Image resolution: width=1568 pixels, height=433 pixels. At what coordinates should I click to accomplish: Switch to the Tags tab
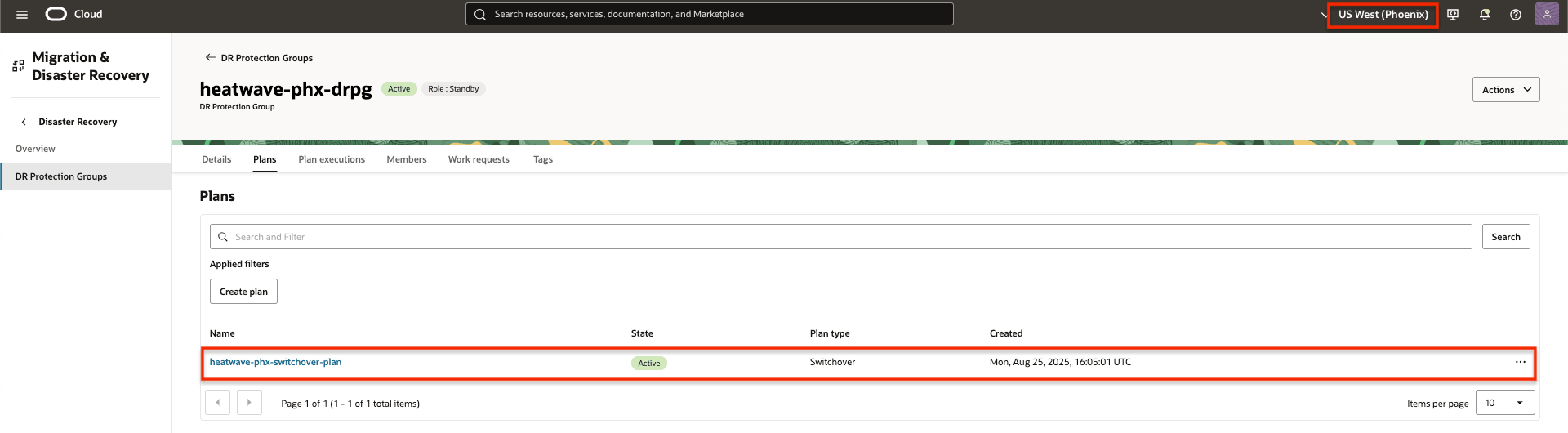543,159
